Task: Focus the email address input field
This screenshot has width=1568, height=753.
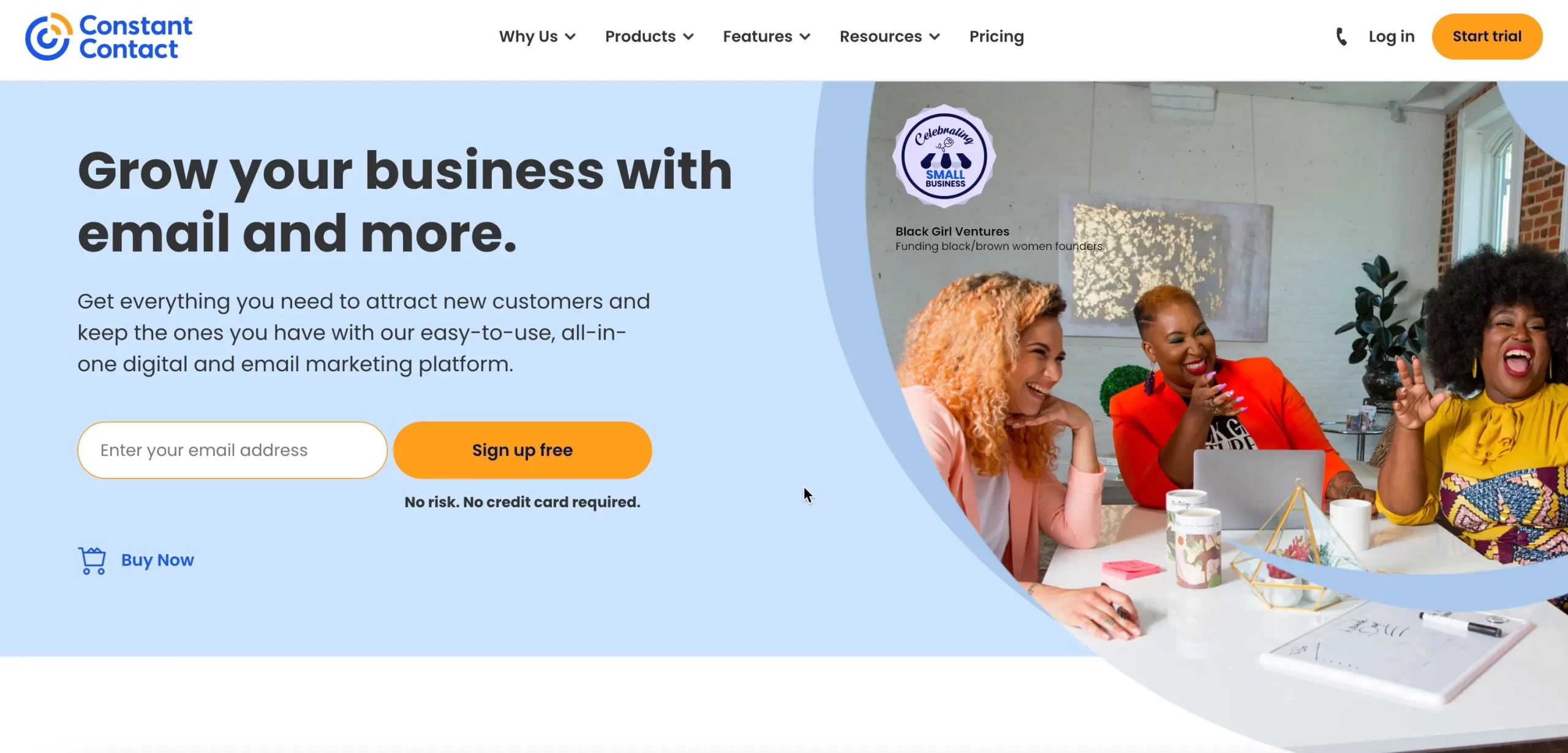Action: [x=233, y=450]
